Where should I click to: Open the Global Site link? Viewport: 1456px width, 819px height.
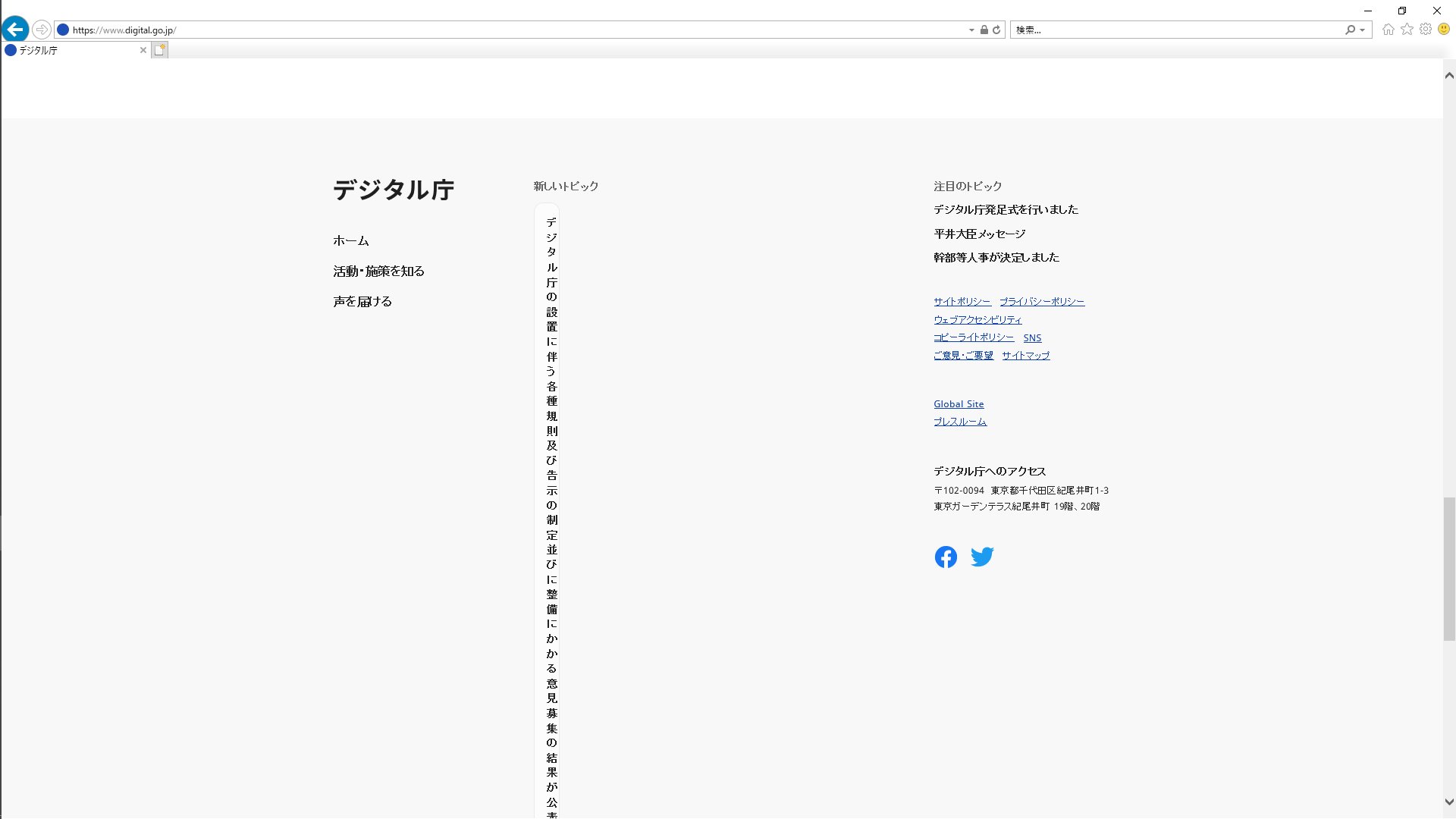[959, 404]
